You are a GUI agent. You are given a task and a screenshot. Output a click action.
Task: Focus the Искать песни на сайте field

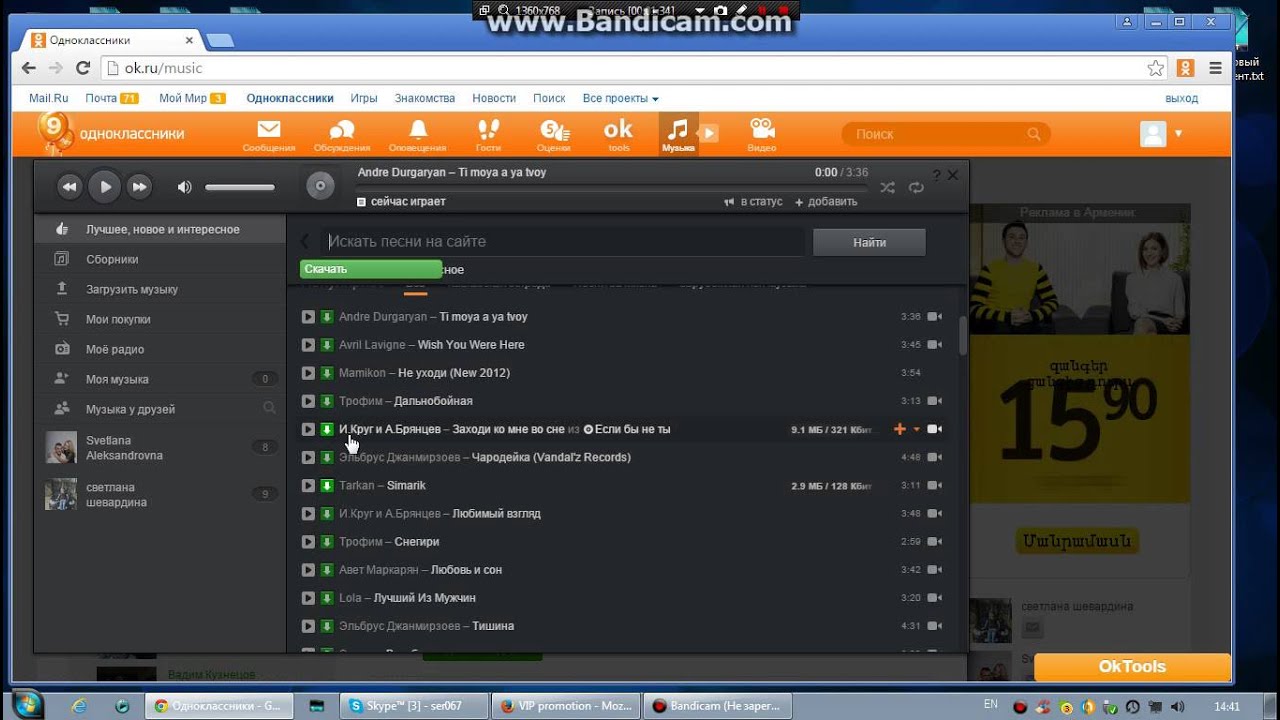coord(563,242)
